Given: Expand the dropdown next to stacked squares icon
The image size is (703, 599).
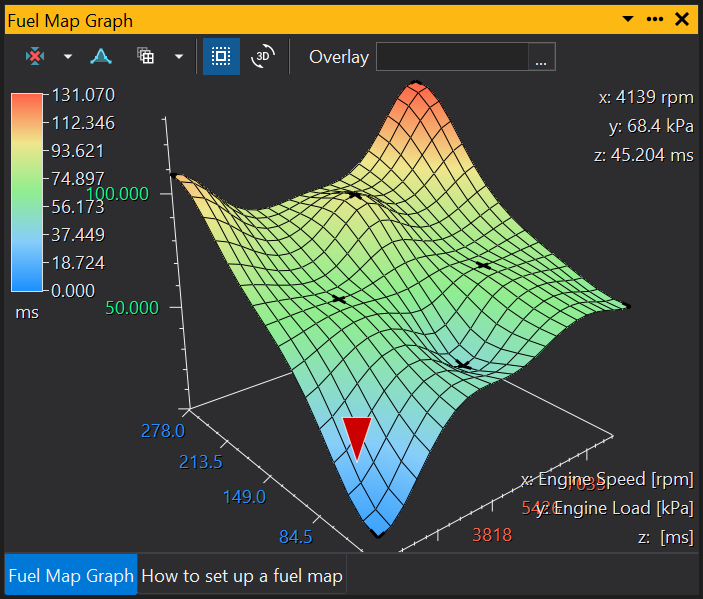Looking at the screenshot, I should tap(178, 57).
